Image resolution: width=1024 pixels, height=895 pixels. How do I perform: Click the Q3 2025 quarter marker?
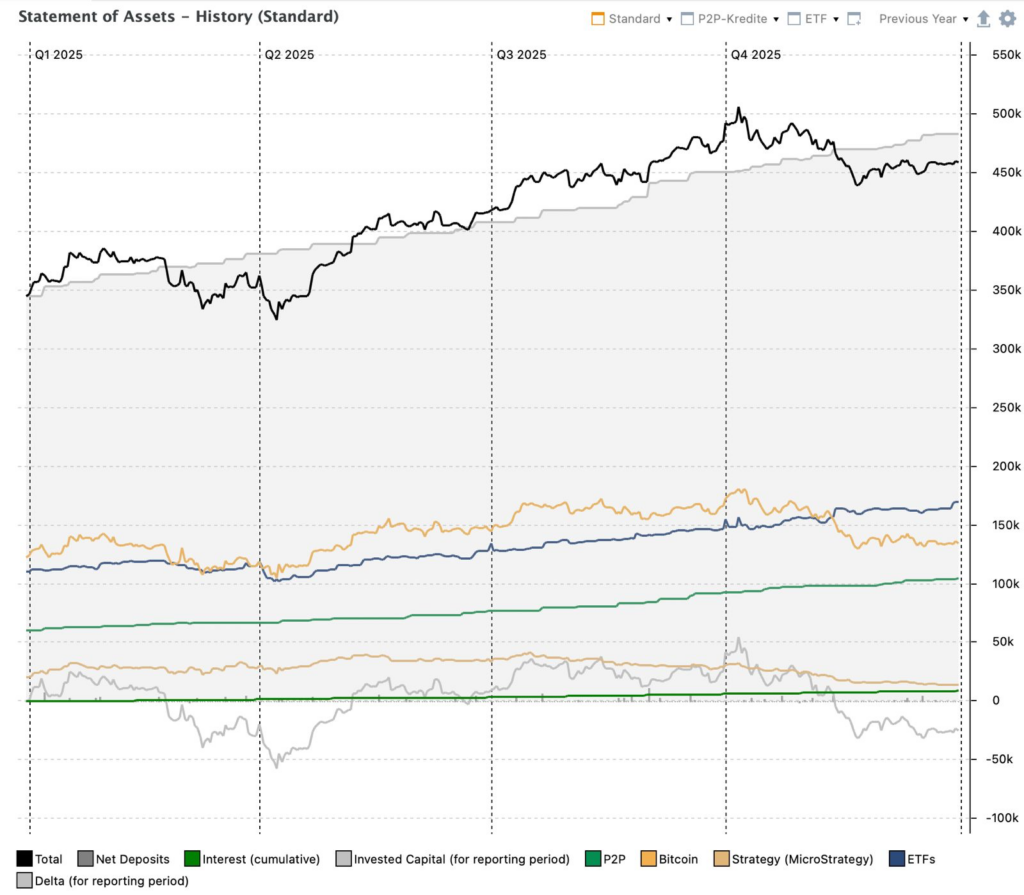[x=521, y=55]
